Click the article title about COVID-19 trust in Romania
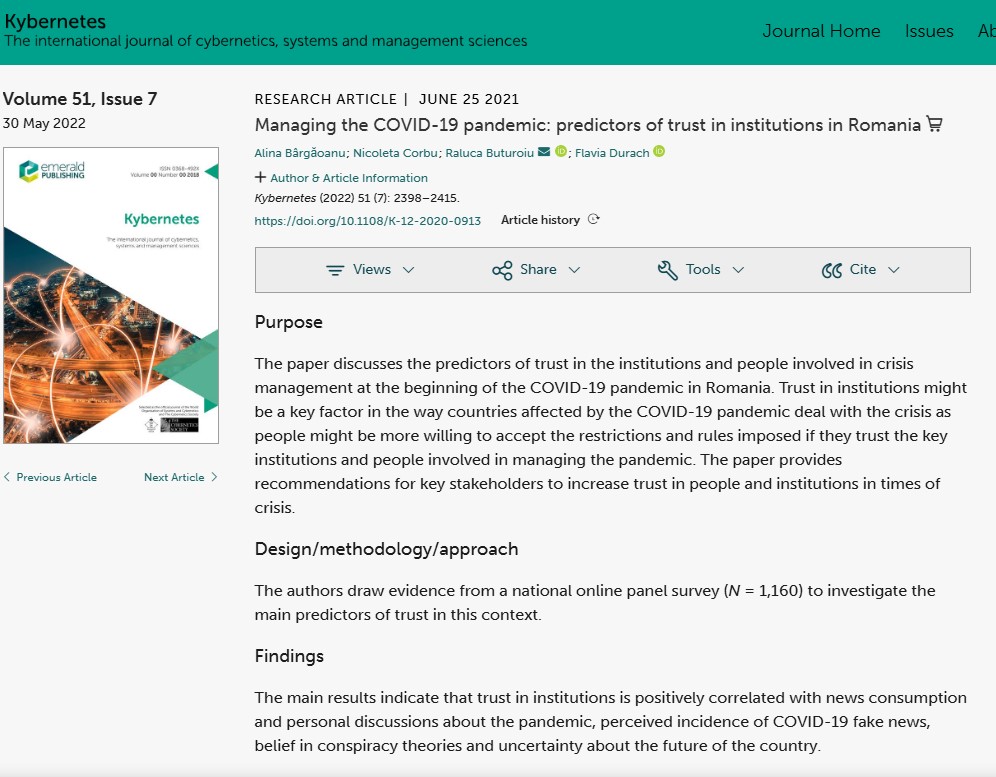 (x=588, y=125)
